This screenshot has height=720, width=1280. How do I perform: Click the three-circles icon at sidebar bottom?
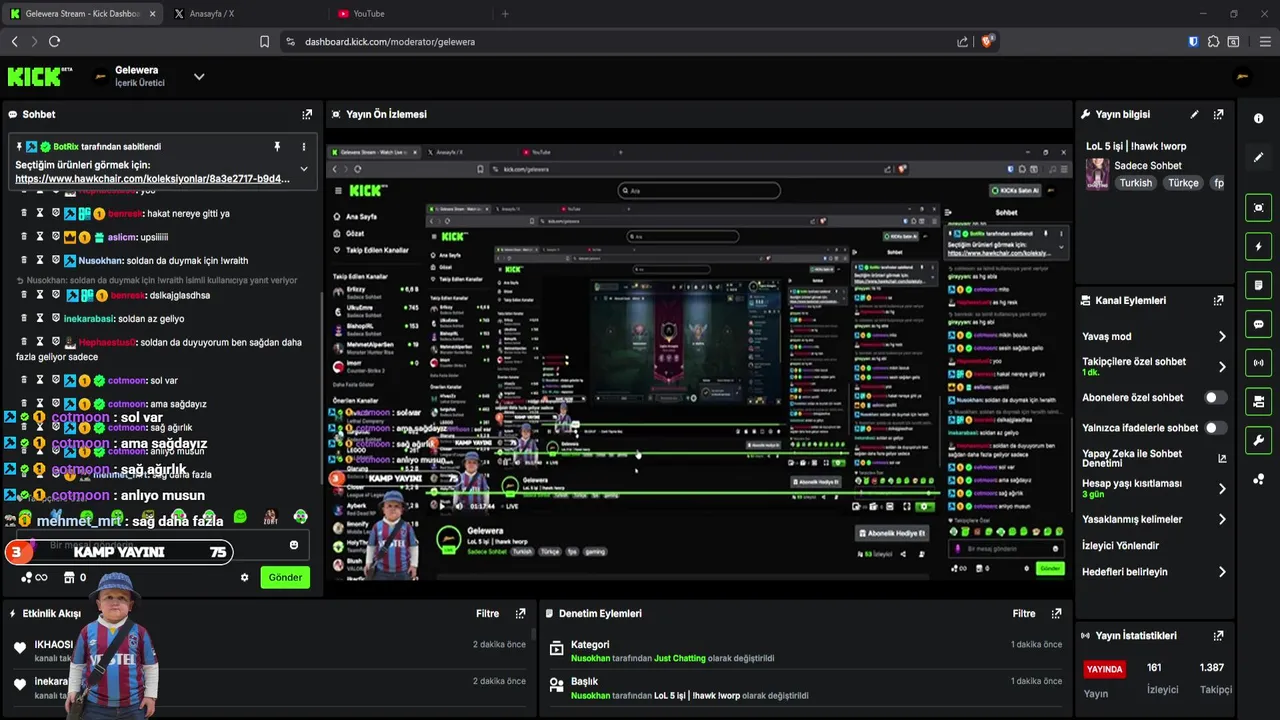click(x=1258, y=479)
